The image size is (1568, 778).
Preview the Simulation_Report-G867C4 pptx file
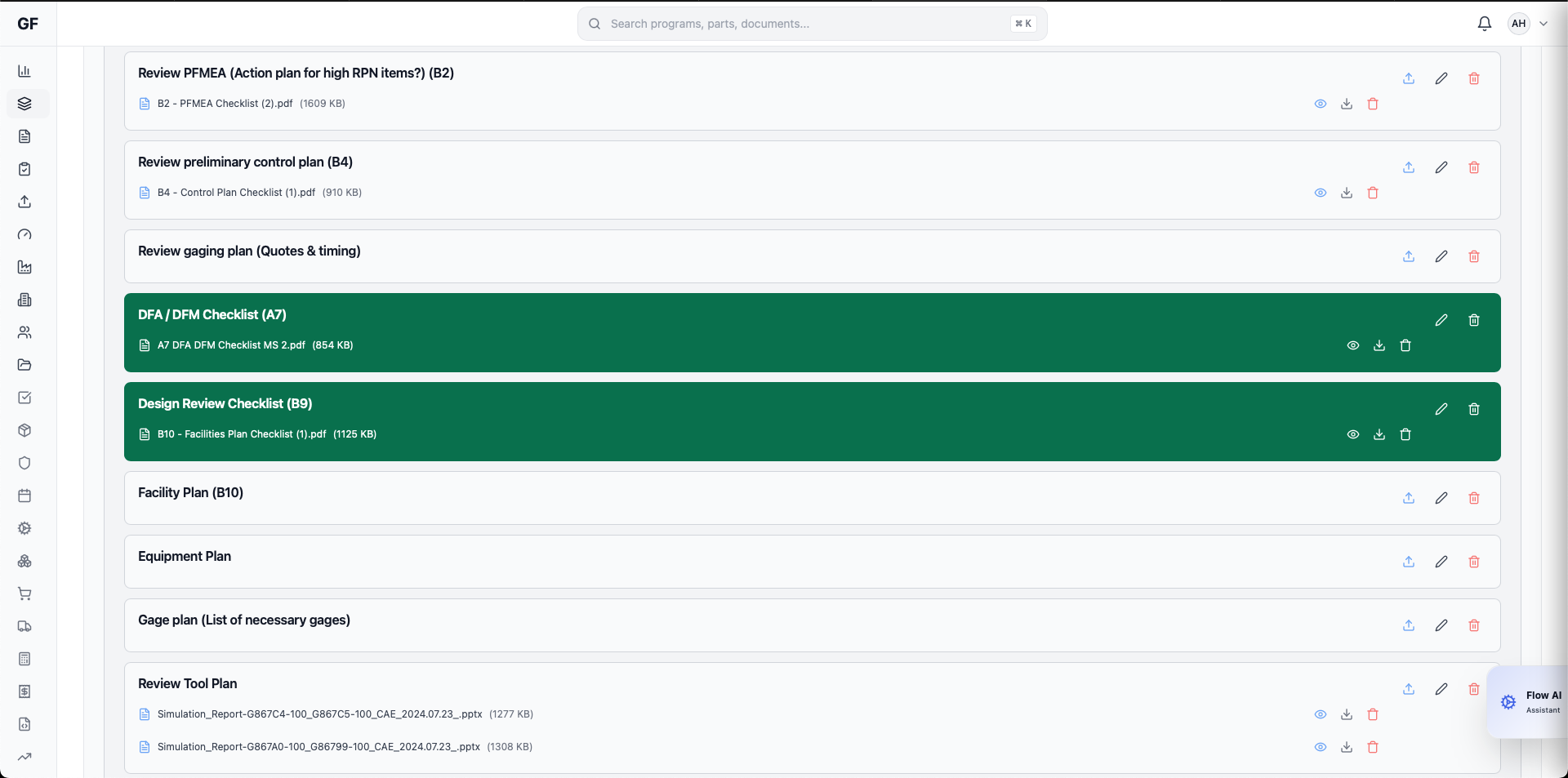[1321, 714]
